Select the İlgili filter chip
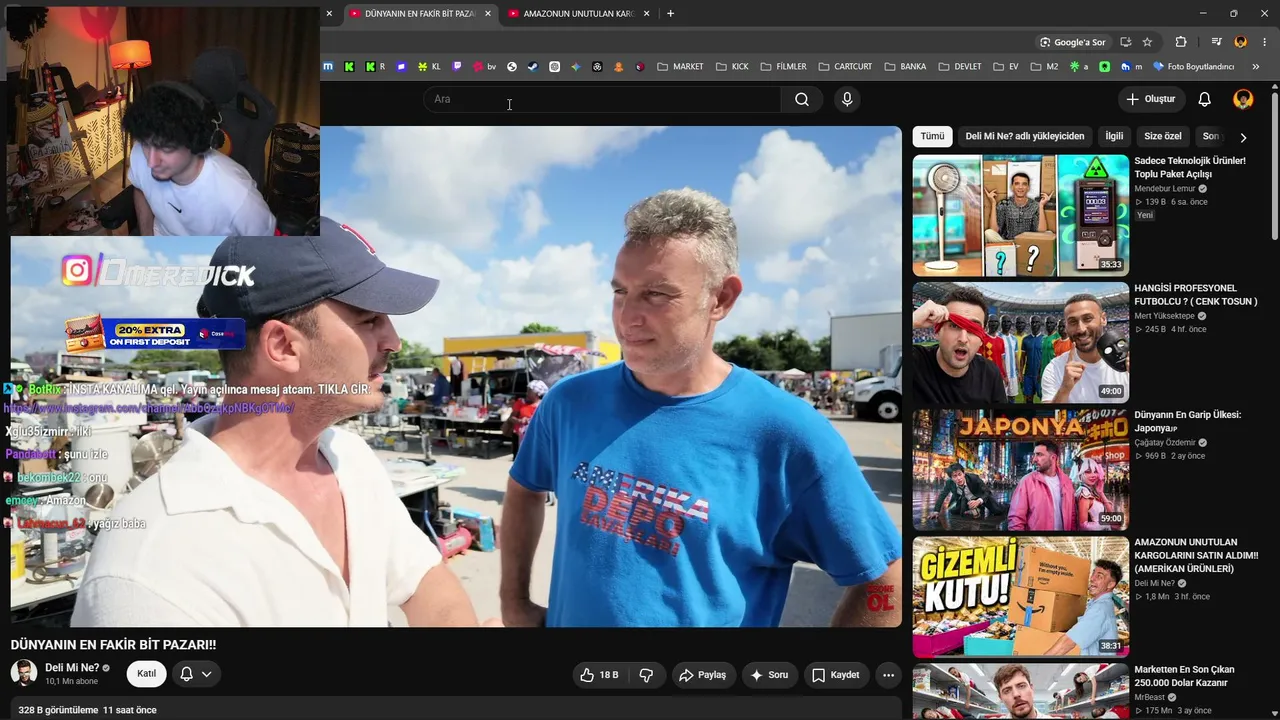This screenshot has height=720, width=1280. [1114, 136]
